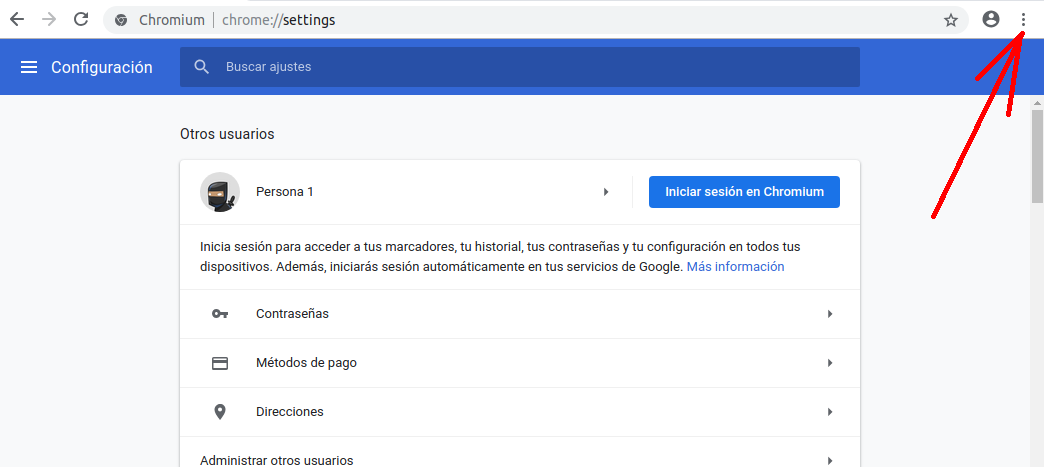Click the browser back arrow
Viewport: 1044px width, 467px height.
point(17,20)
